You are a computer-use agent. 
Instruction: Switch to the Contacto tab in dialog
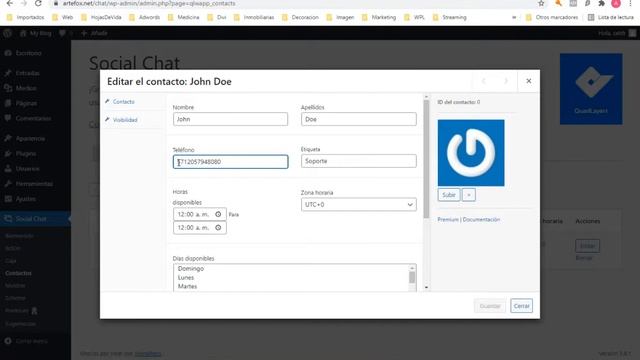point(123,102)
